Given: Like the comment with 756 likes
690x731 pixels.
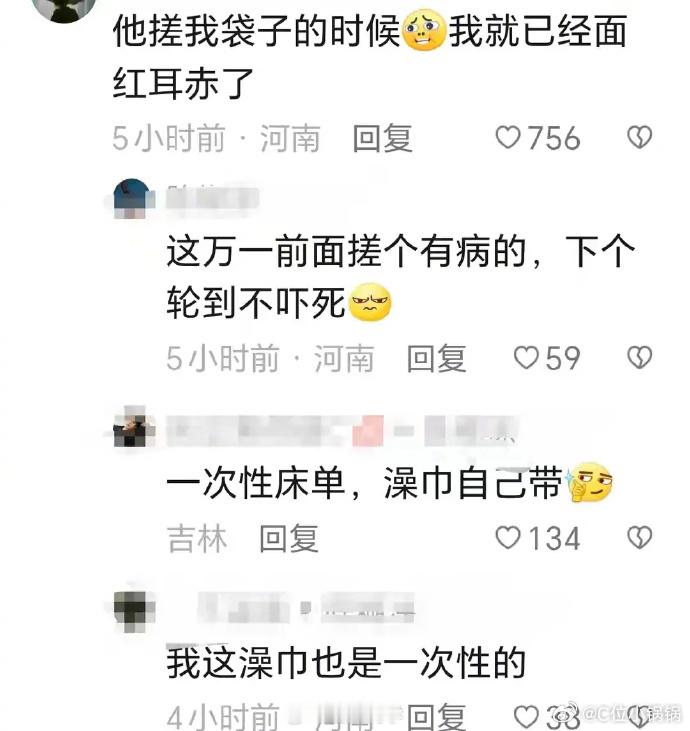Looking at the screenshot, I should point(507,138).
